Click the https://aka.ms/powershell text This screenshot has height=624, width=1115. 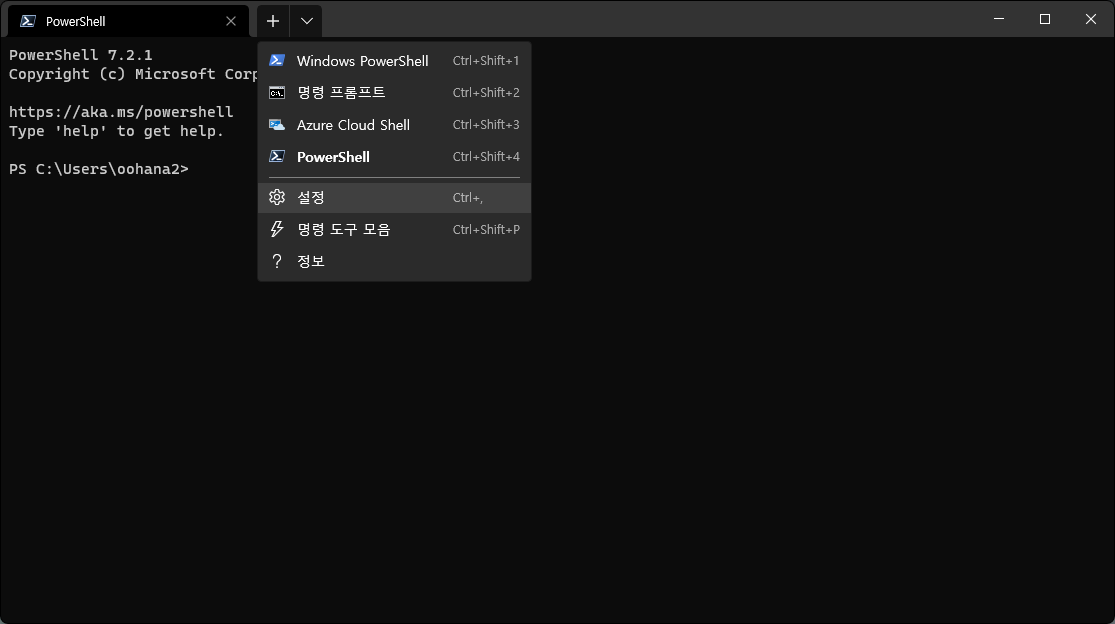click(121, 112)
